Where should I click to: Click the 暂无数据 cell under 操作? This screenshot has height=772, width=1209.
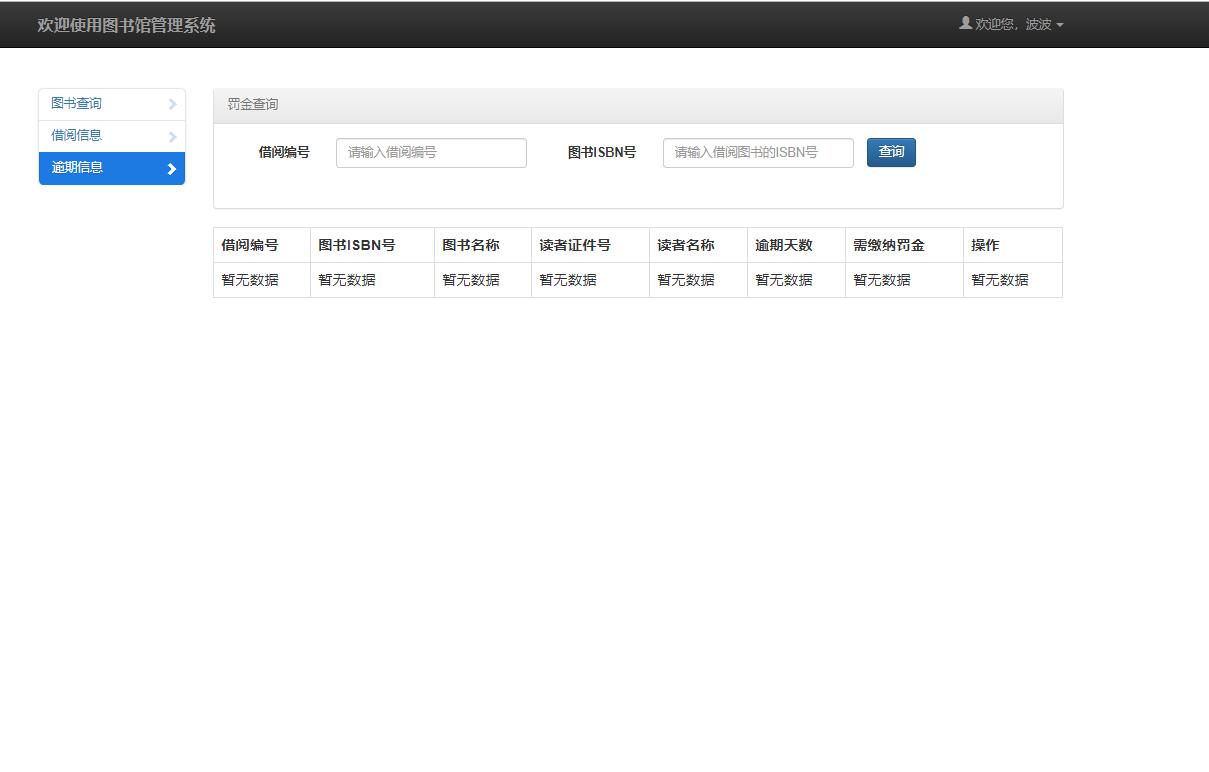pos(1000,280)
